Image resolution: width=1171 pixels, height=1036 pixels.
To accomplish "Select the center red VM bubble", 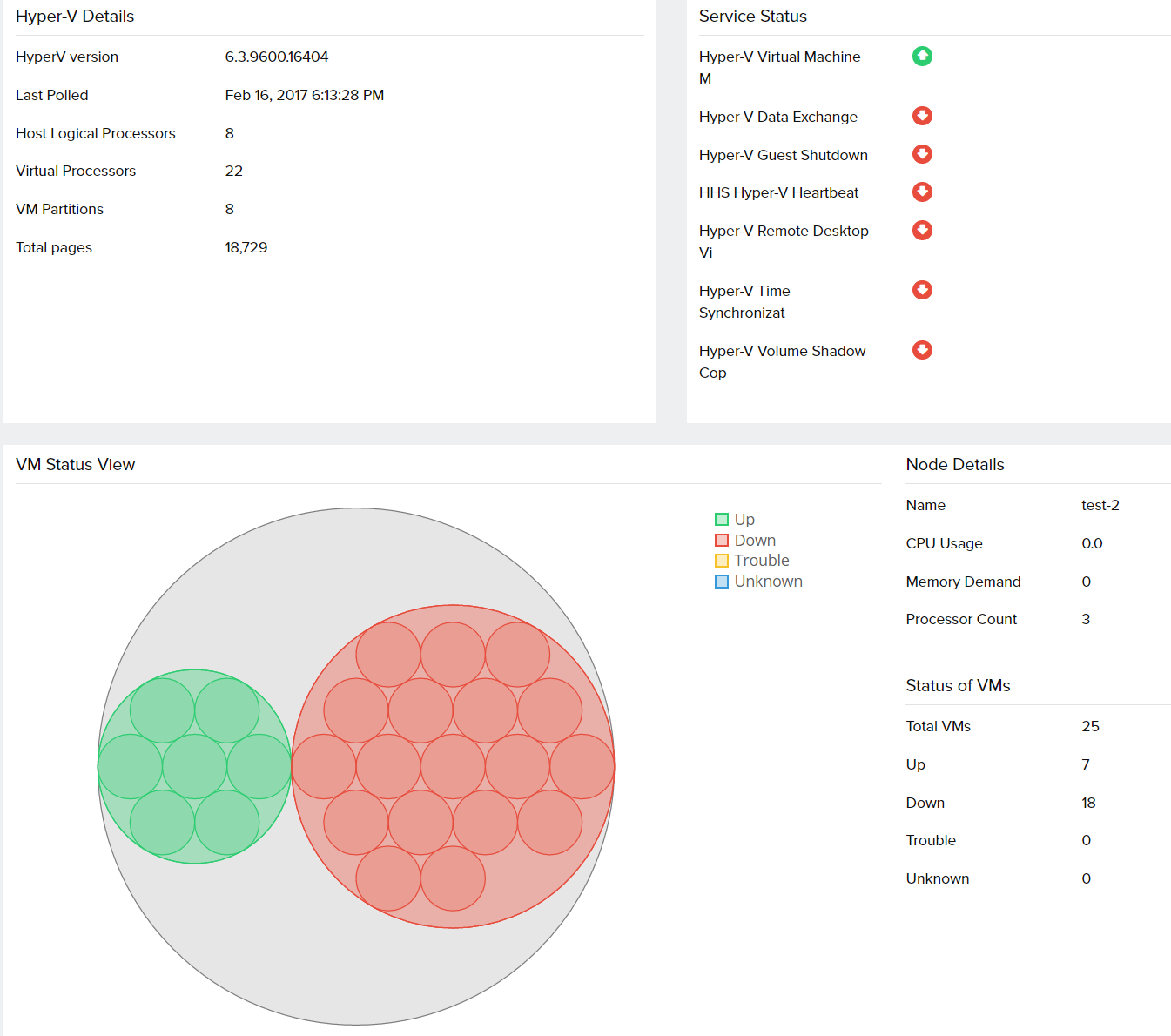I will tap(453, 767).
